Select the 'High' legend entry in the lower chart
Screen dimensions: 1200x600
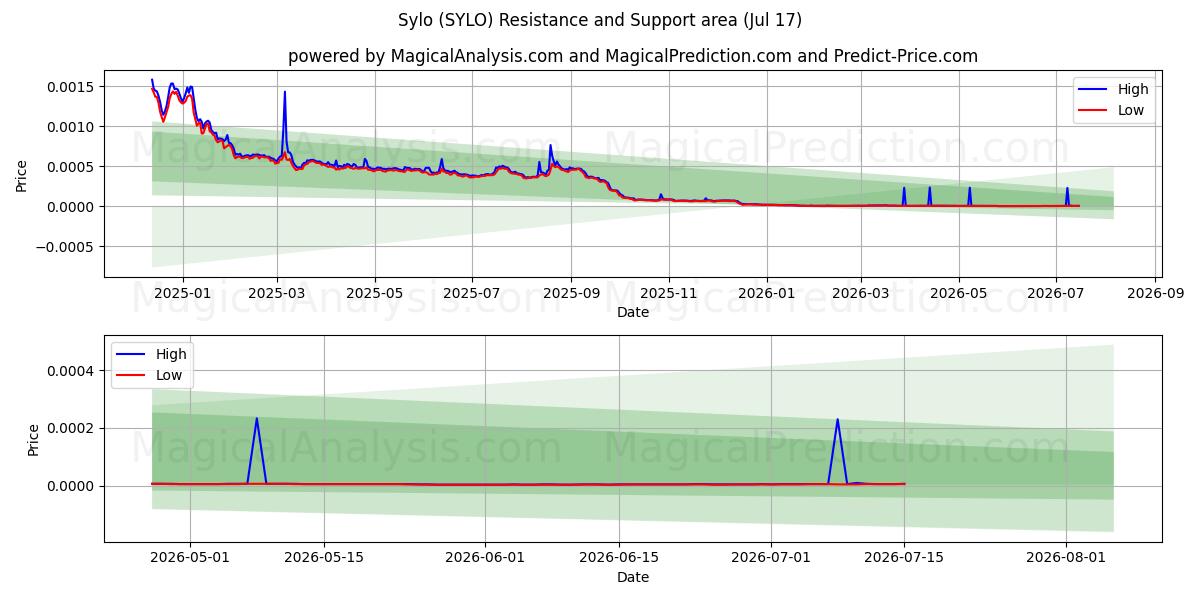pos(152,354)
